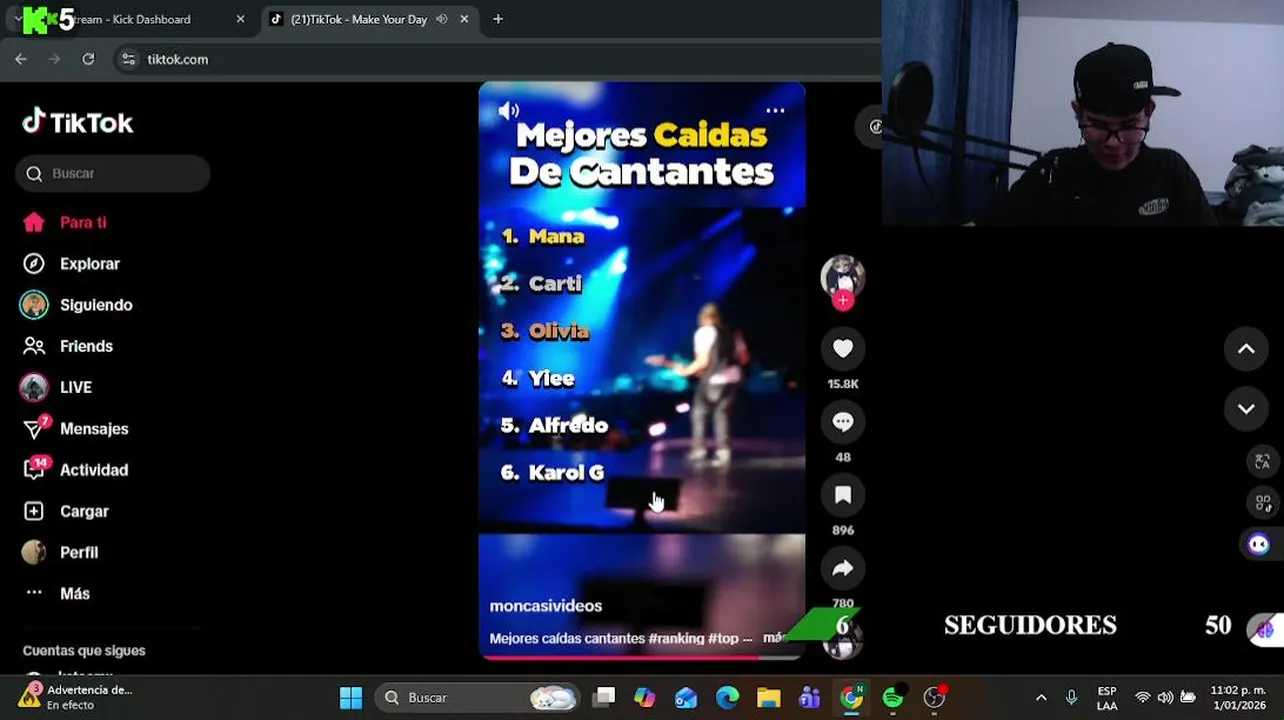
Task: Open the volume control in tray
Action: [1165, 697]
